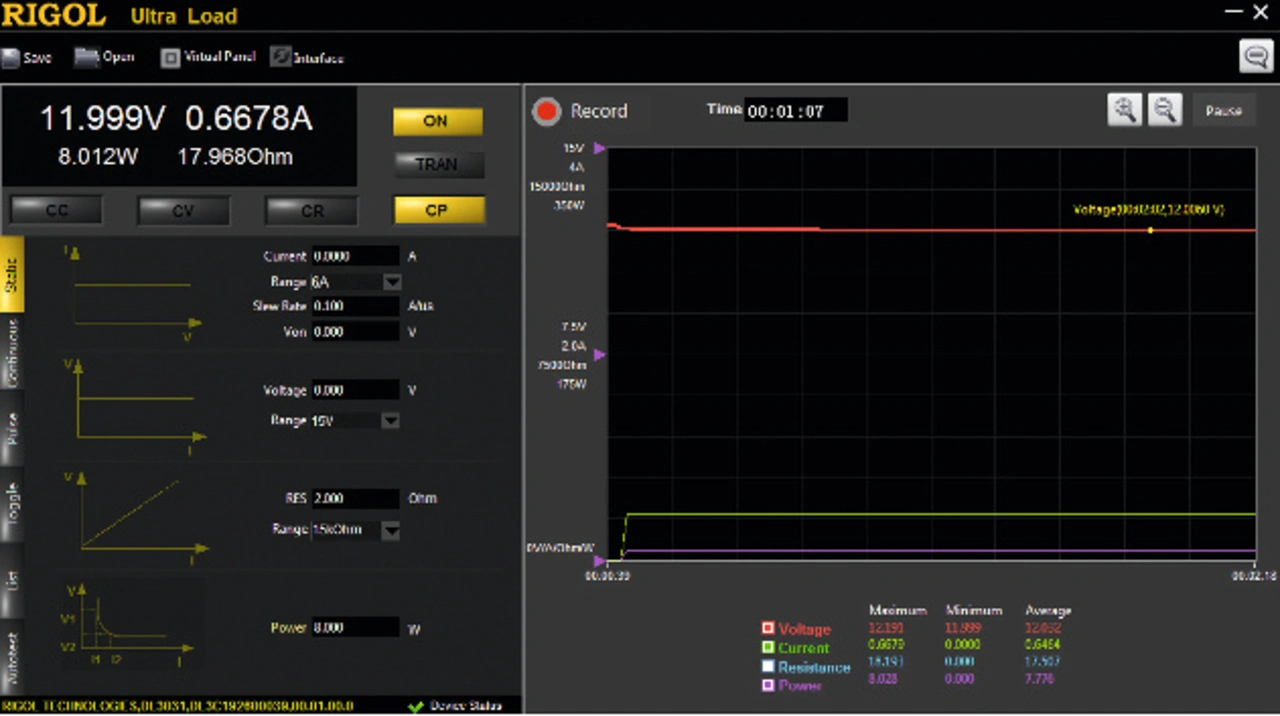This screenshot has height=716, width=1280.
Task: Click the Slew Rate input field
Action: (x=355, y=306)
